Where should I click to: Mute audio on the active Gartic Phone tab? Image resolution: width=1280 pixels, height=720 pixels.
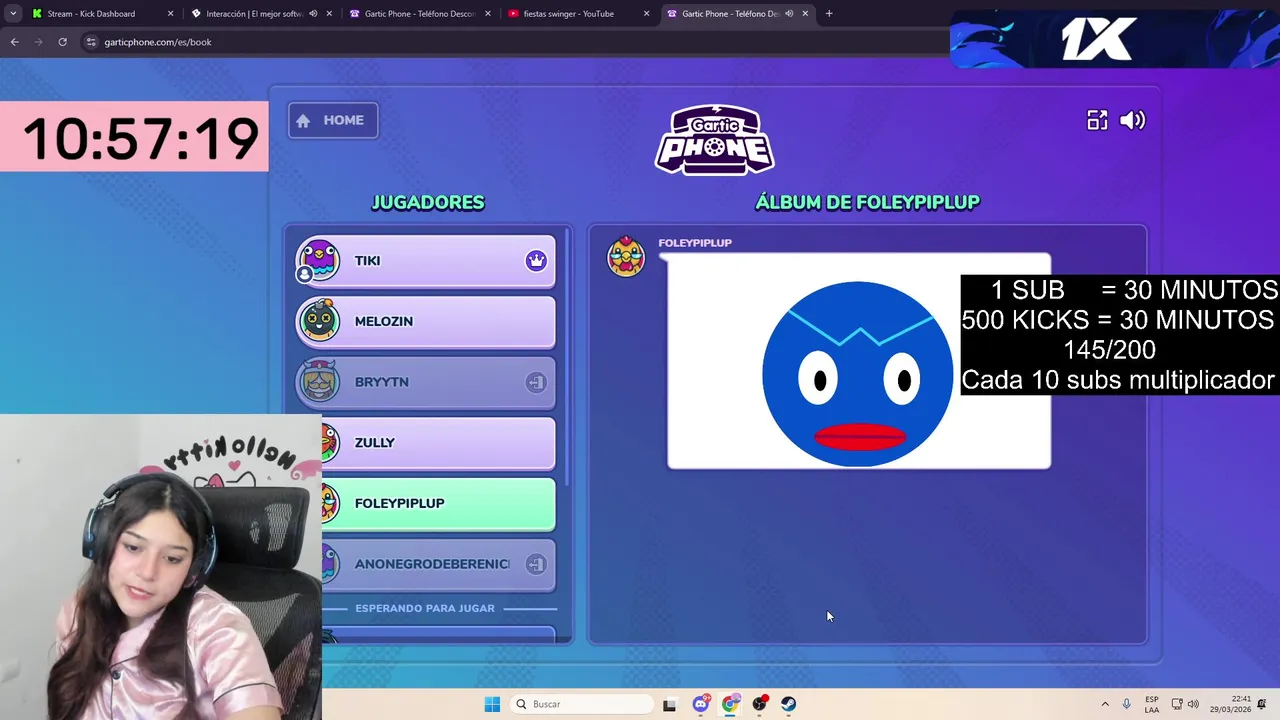pyautogui.click(x=789, y=14)
